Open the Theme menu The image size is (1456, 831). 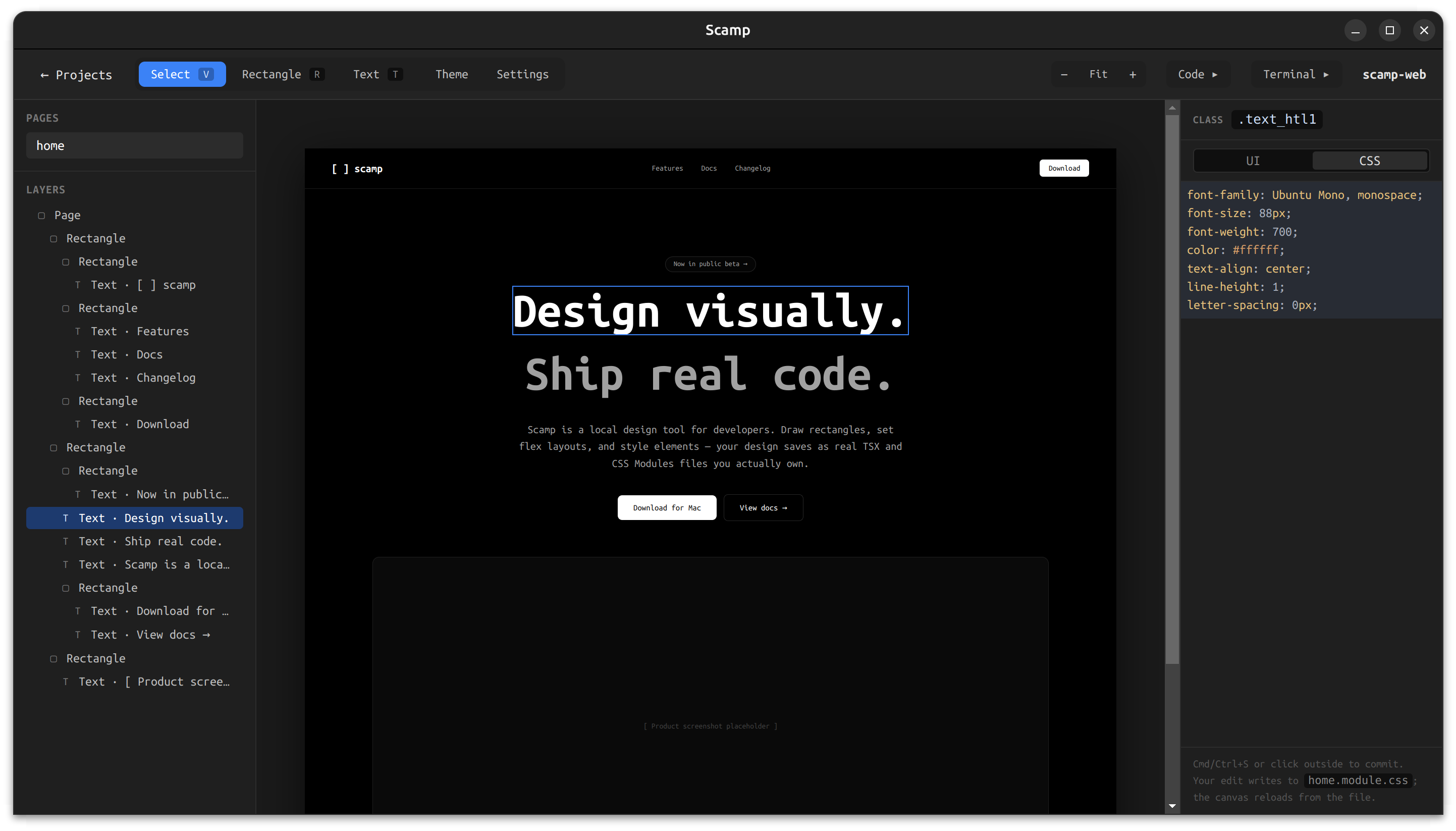pyautogui.click(x=451, y=74)
